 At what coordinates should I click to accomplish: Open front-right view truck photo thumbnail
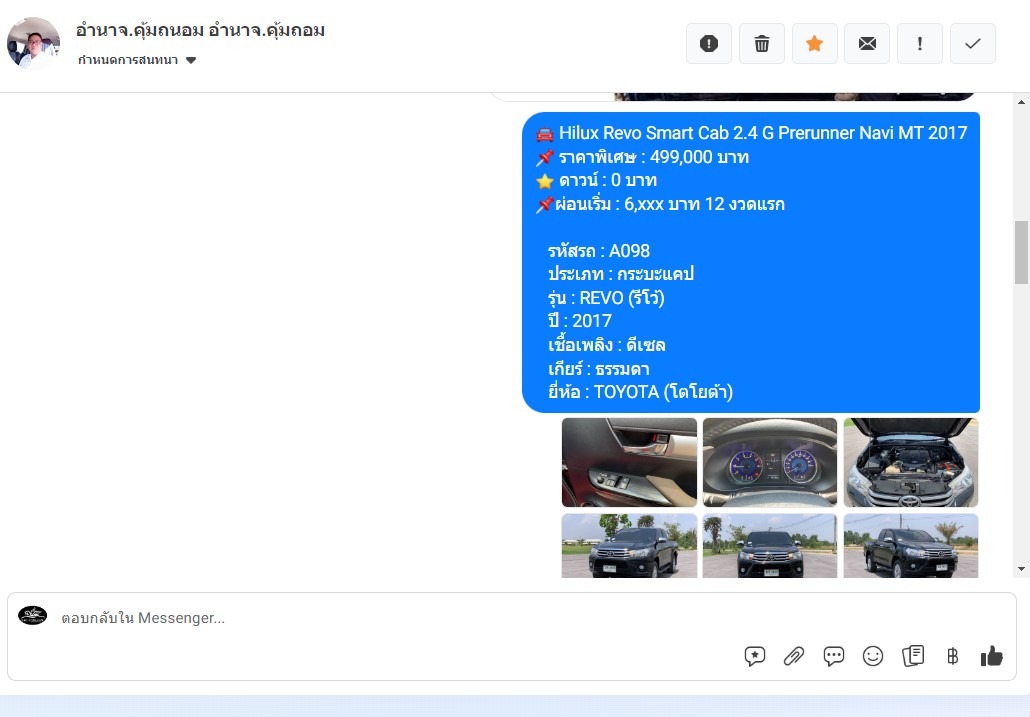tap(911, 546)
